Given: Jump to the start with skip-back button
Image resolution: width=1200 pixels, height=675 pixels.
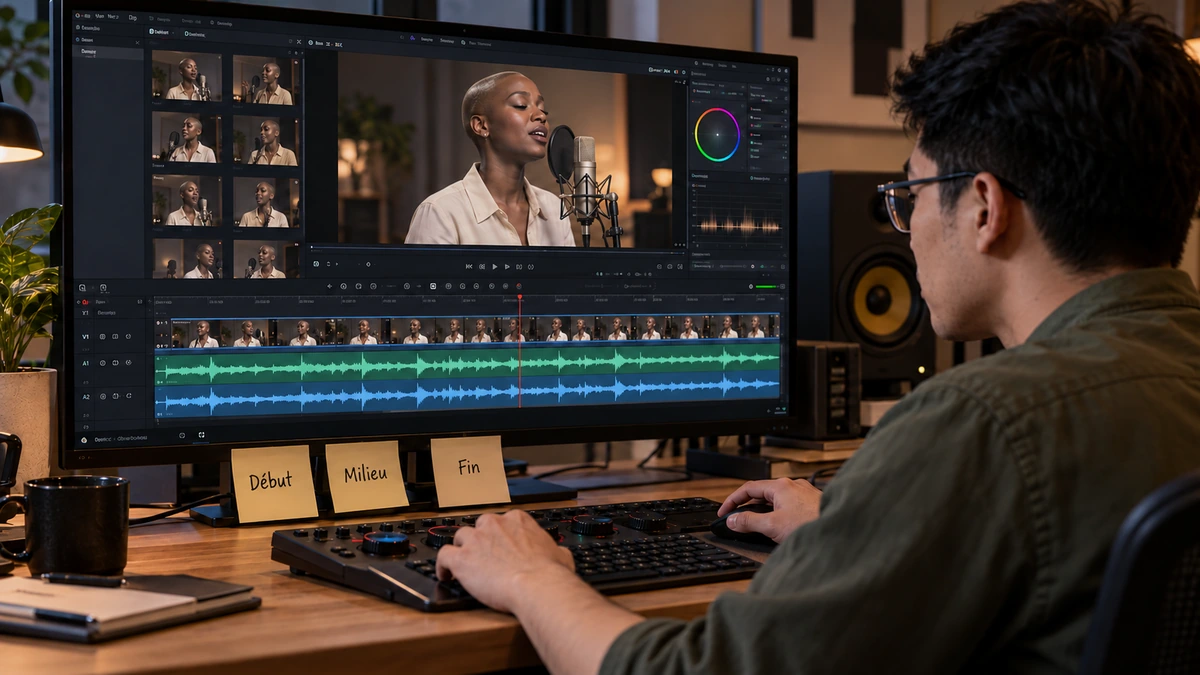Looking at the screenshot, I should tap(468, 266).
